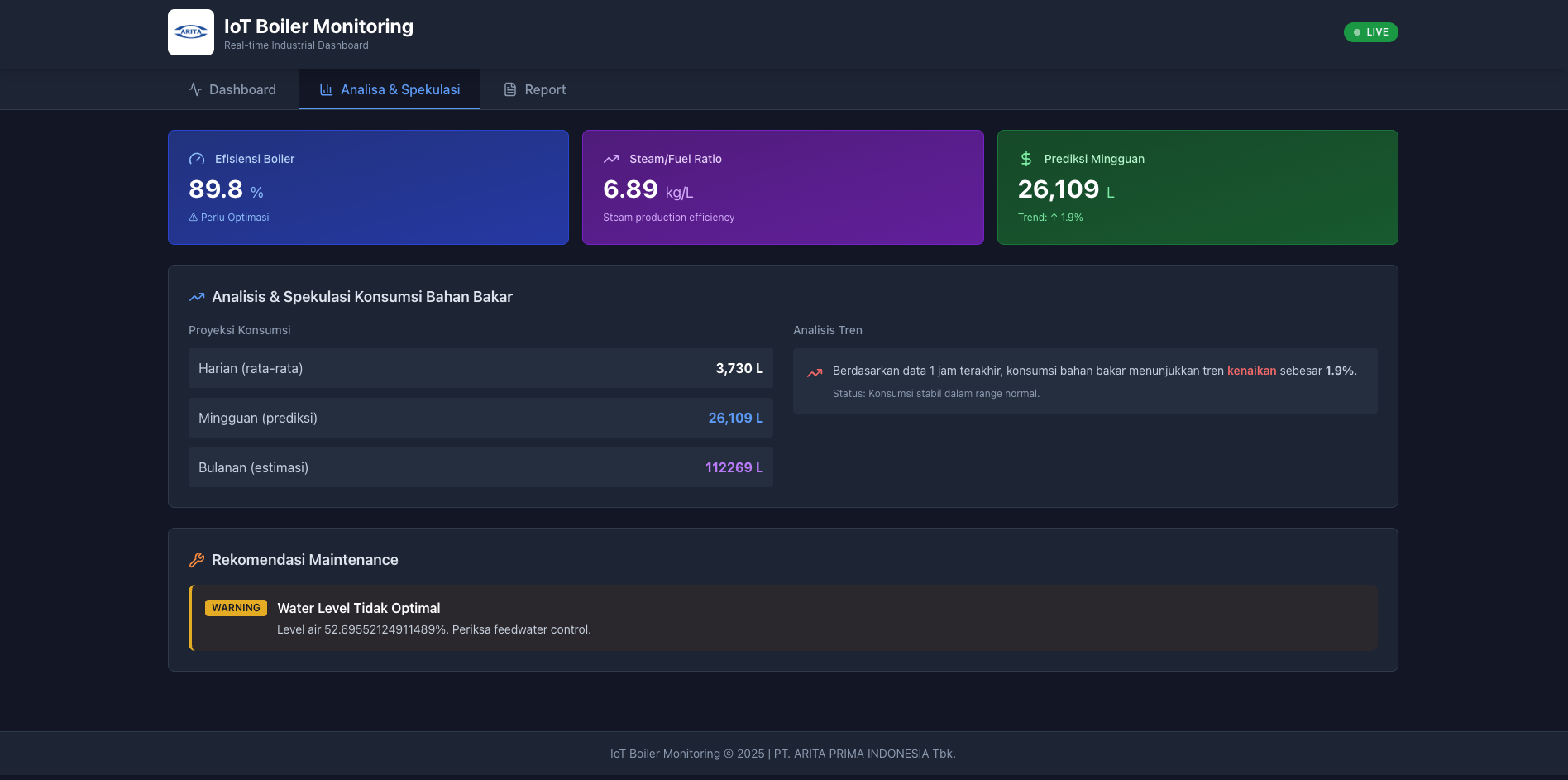Click the gauge icon beside Efisiensi Boiler
This screenshot has height=780, width=1568.
tap(197, 159)
